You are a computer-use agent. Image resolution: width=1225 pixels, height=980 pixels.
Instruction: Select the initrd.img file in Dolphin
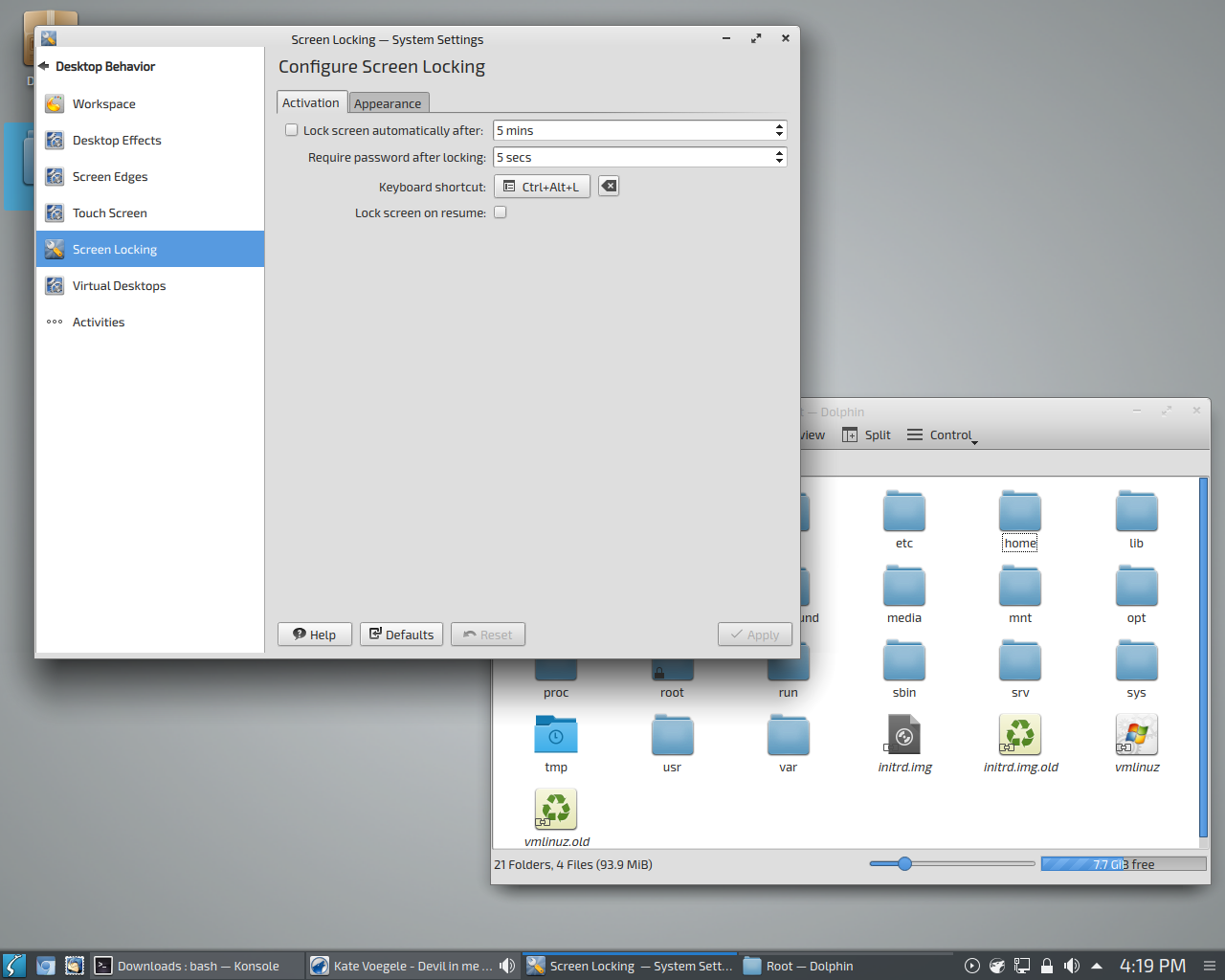904,745
